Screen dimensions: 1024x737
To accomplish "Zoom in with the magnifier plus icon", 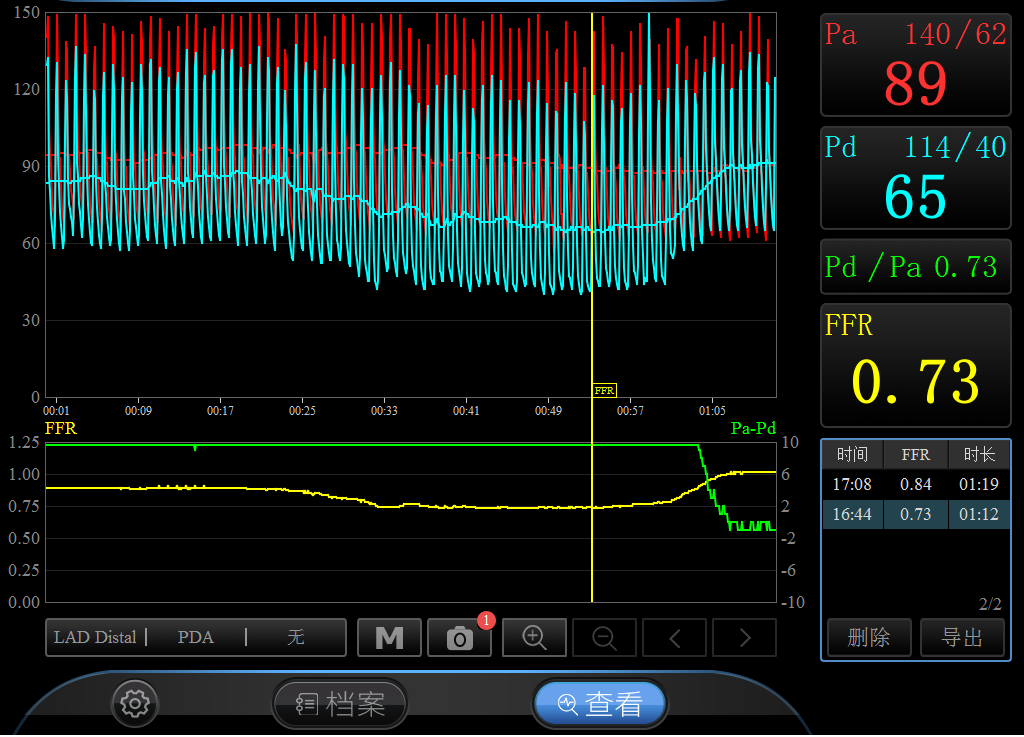I will coord(534,638).
